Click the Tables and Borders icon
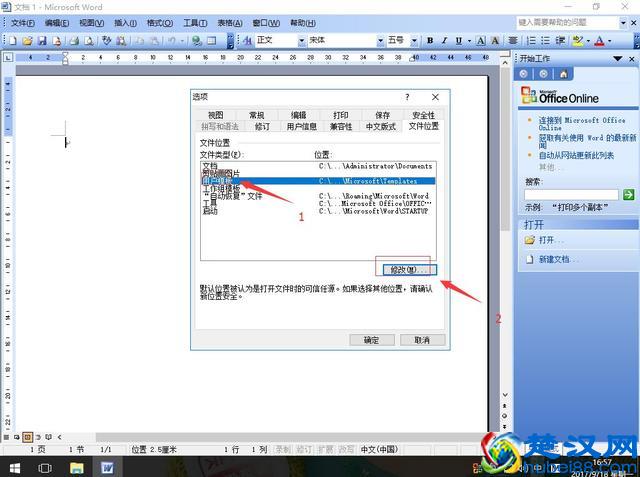640x477 pixels. tap(211, 40)
